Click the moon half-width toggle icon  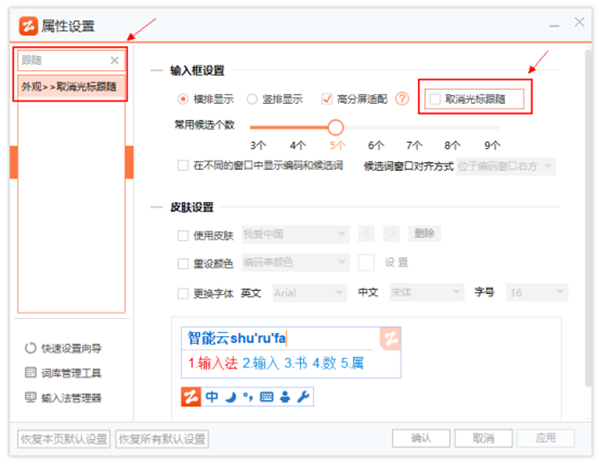(230, 397)
